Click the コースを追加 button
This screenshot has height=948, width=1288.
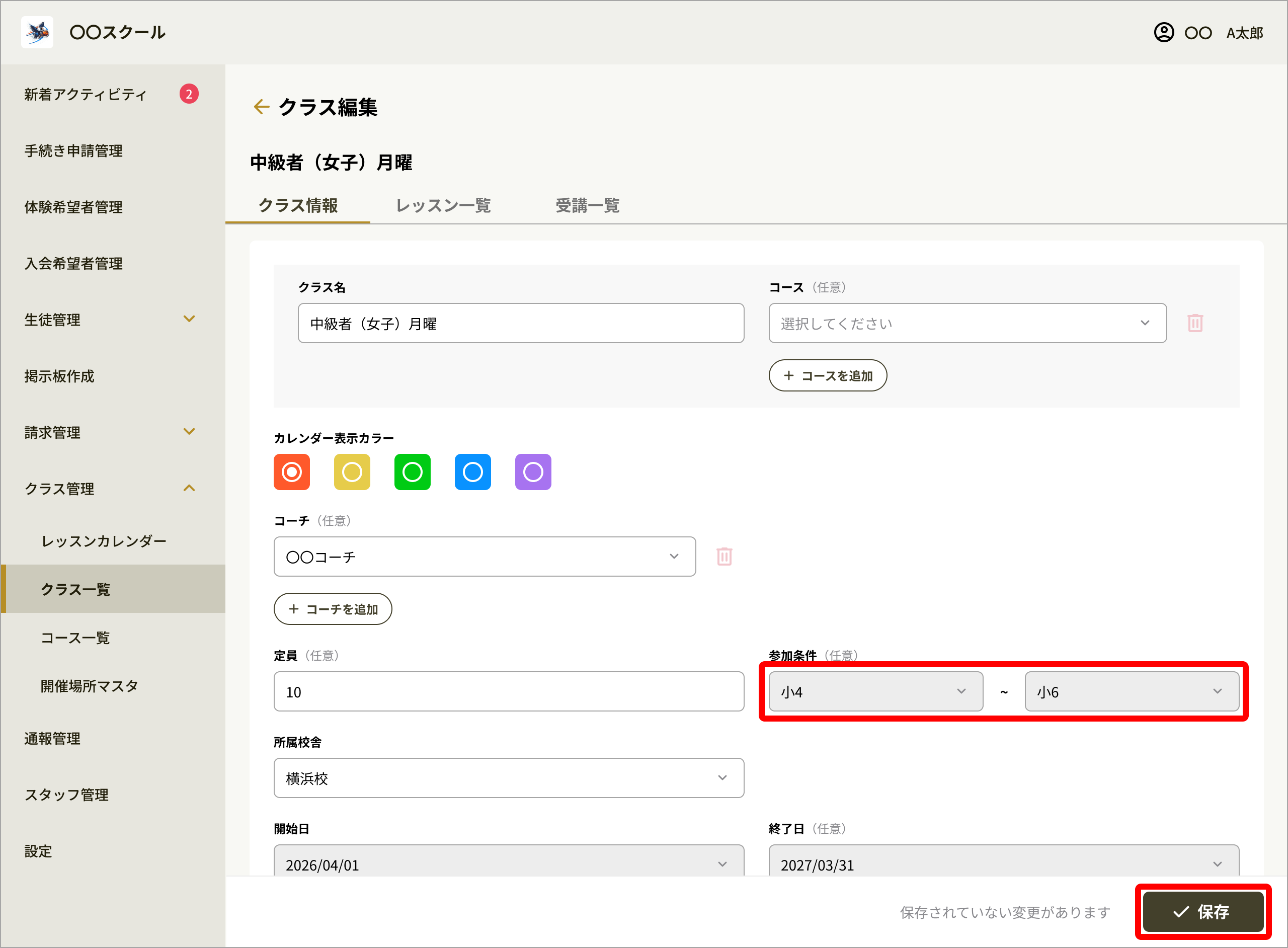pyautogui.click(x=827, y=375)
